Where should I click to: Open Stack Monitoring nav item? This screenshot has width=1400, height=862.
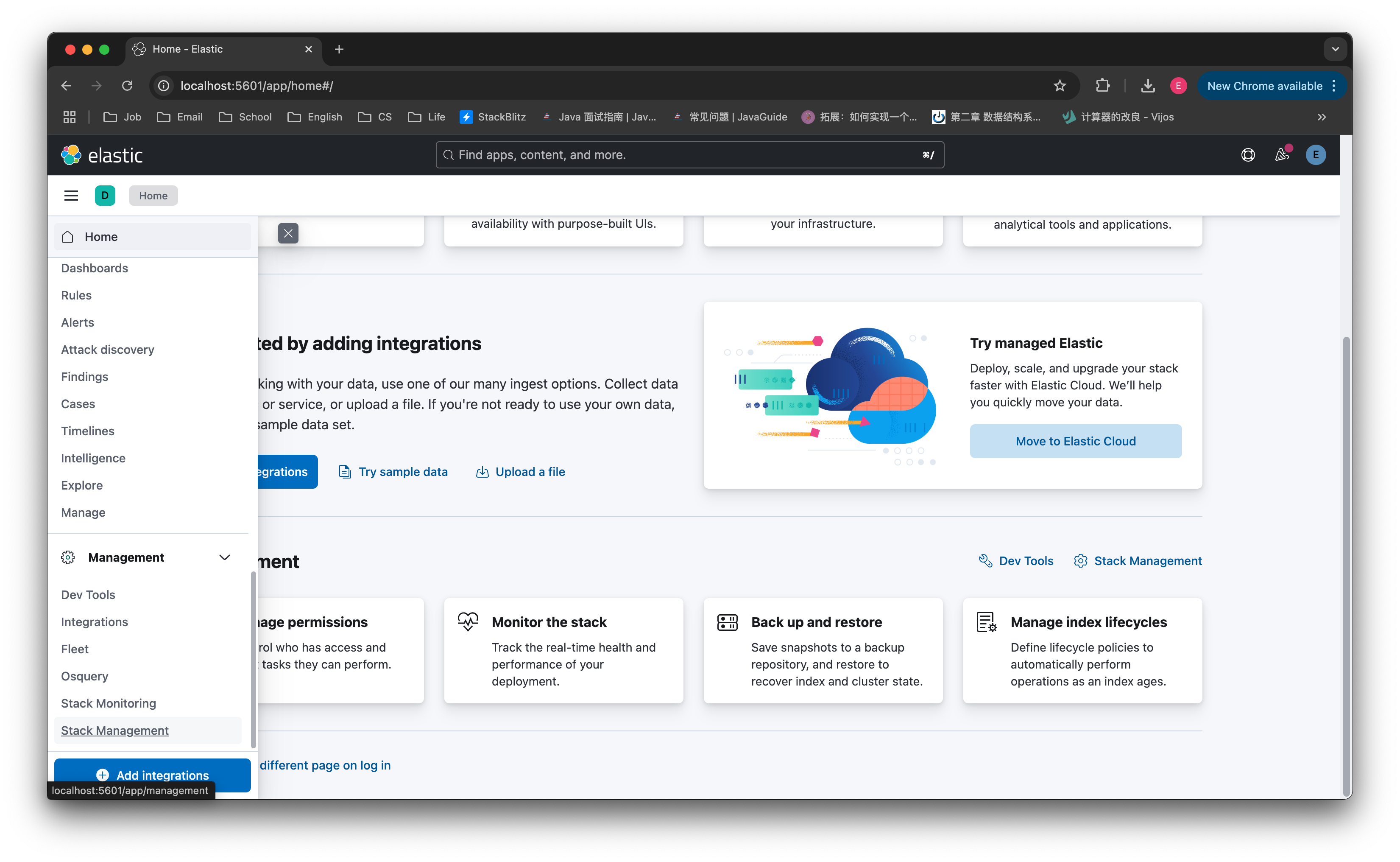click(x=108, y=703)
